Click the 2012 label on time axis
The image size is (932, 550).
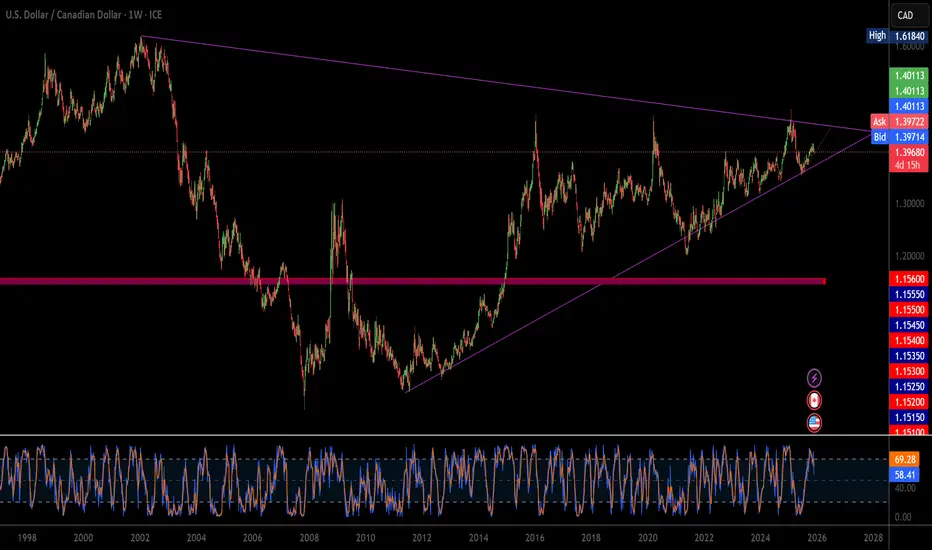click(x=422, y=538)
